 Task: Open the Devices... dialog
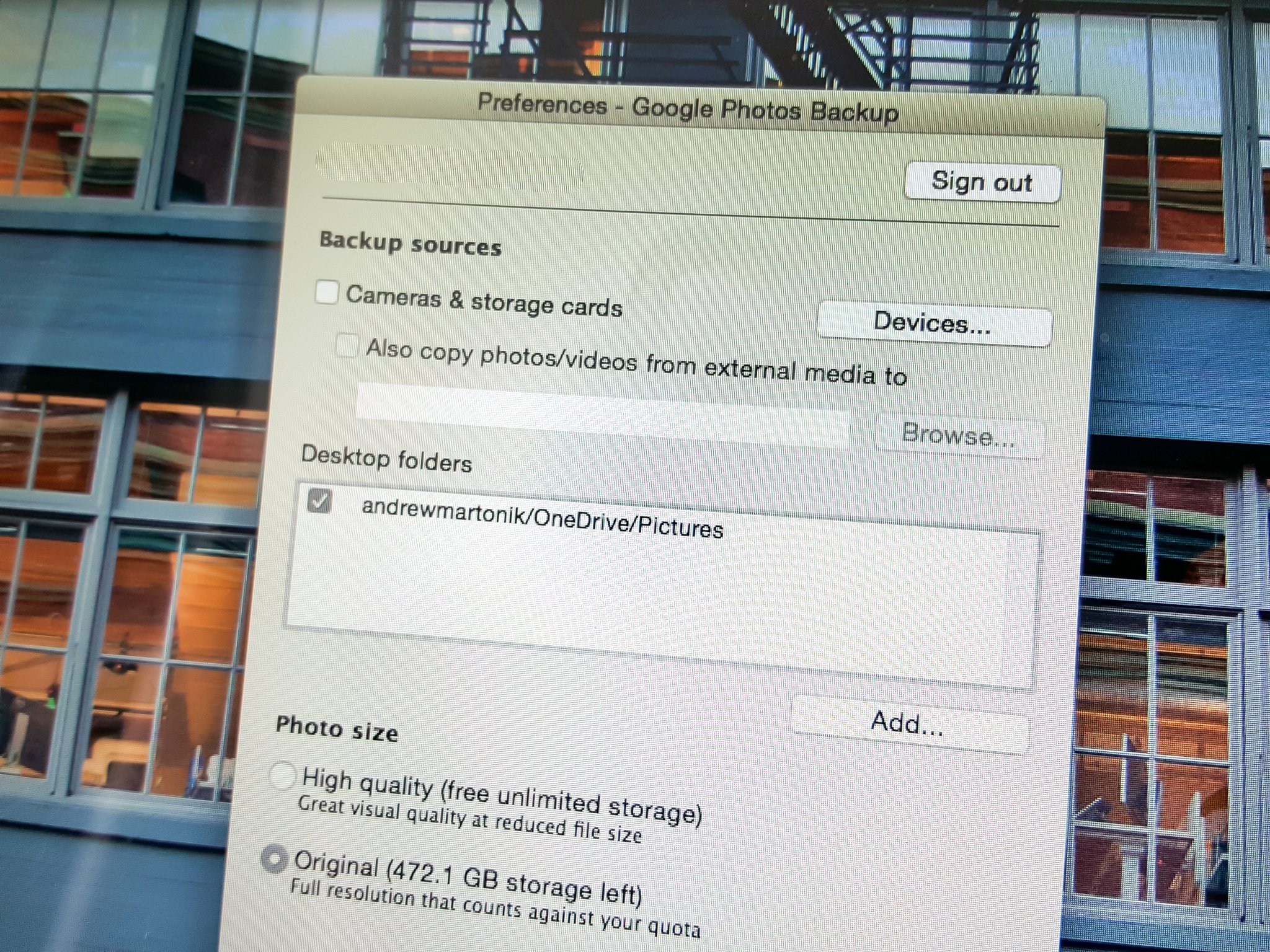[933, 325]
